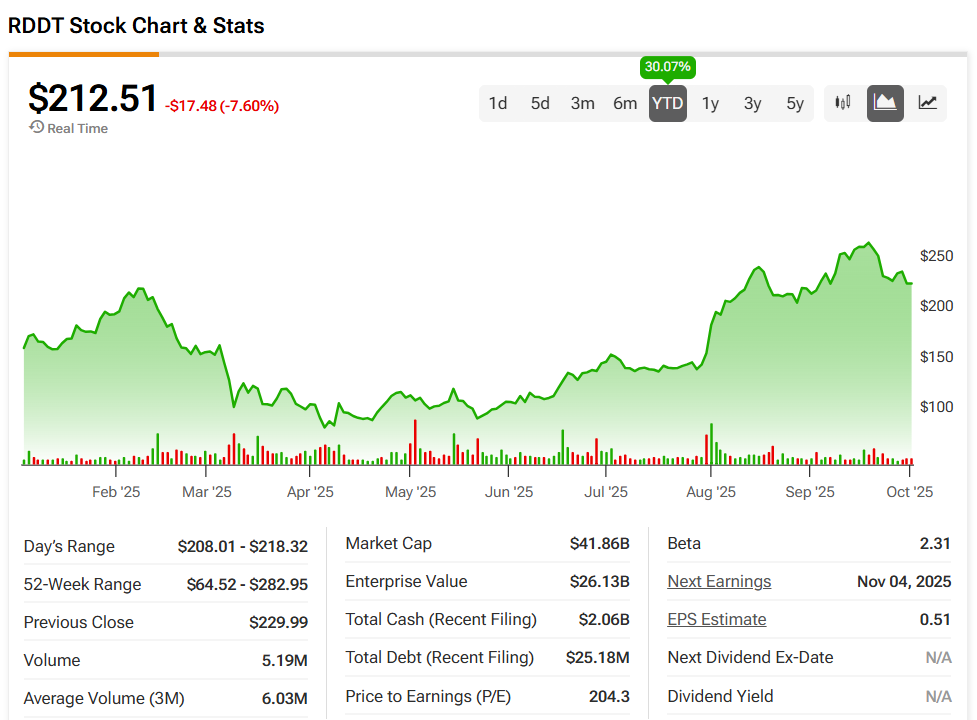This screenshot has width=977, height=720.
Task: Pick the 5y time range
Action: [795, 103]
